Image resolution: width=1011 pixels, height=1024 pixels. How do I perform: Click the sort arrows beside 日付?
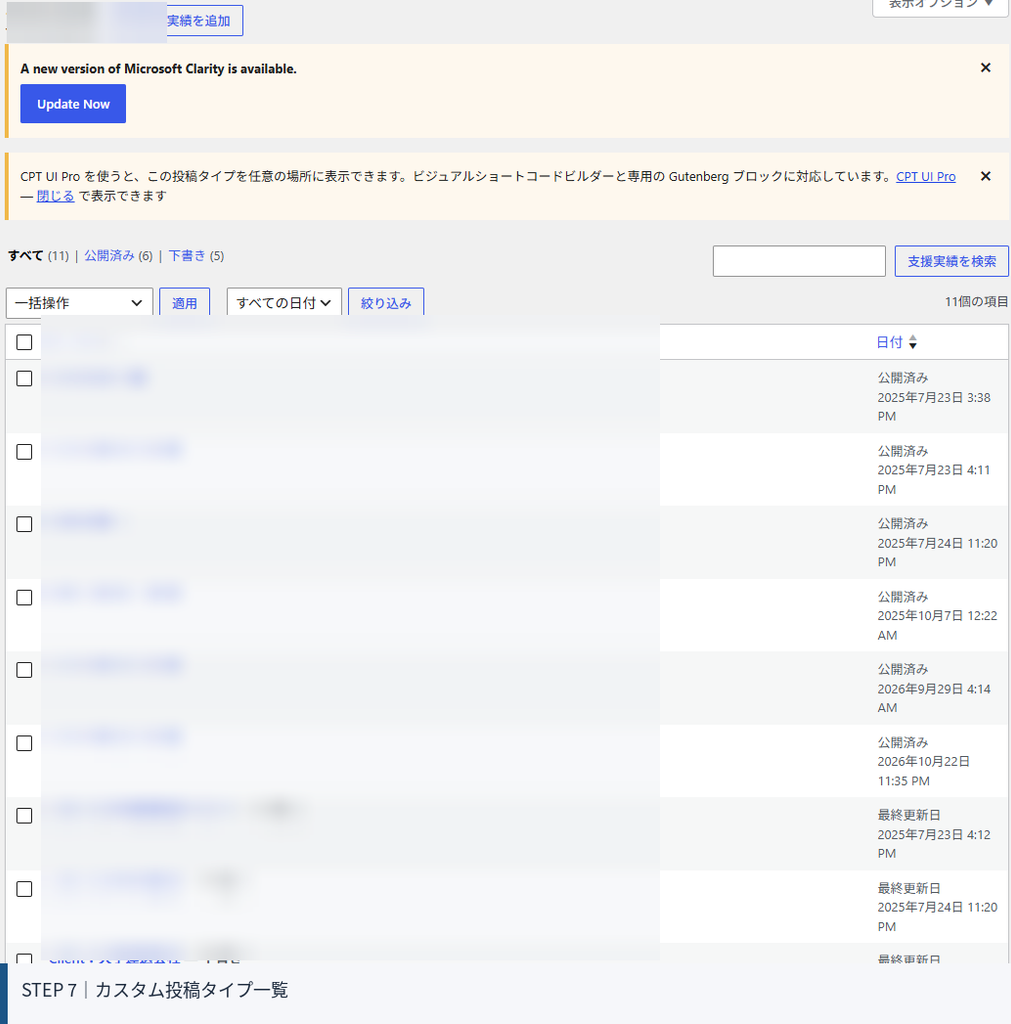(x=913, y=342)
